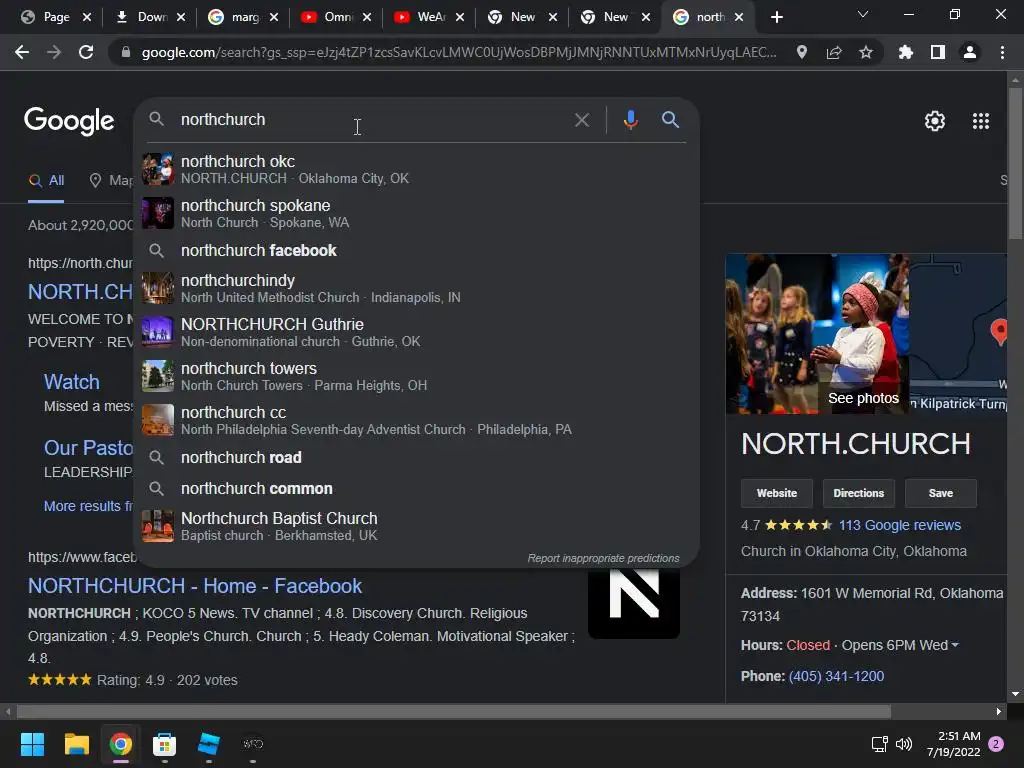Click the Save button in knowledge panel
This screenshot has width=1024, height=768.
click(x=940, y=493)
